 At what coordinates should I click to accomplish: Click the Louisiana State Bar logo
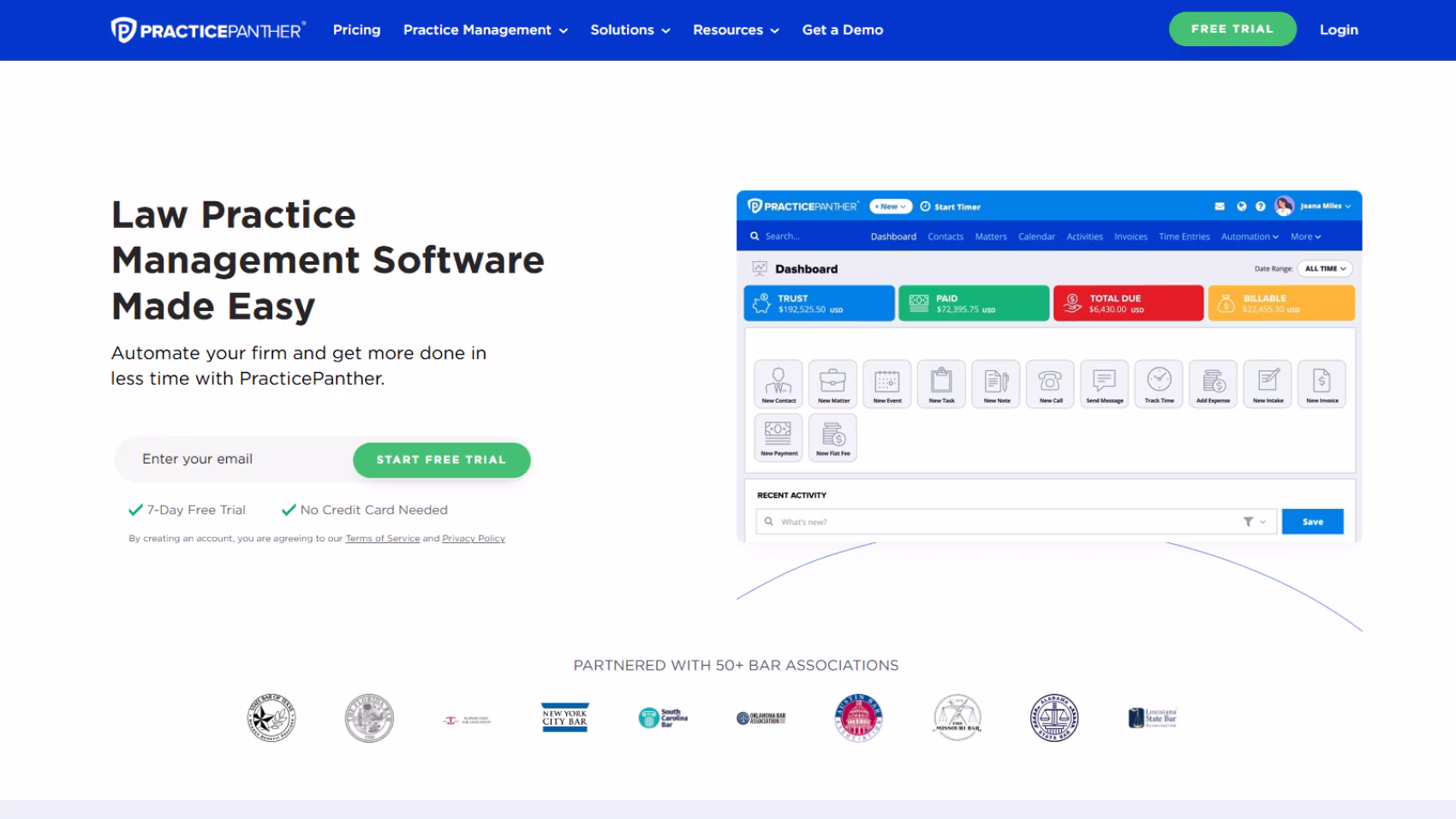1153,718
